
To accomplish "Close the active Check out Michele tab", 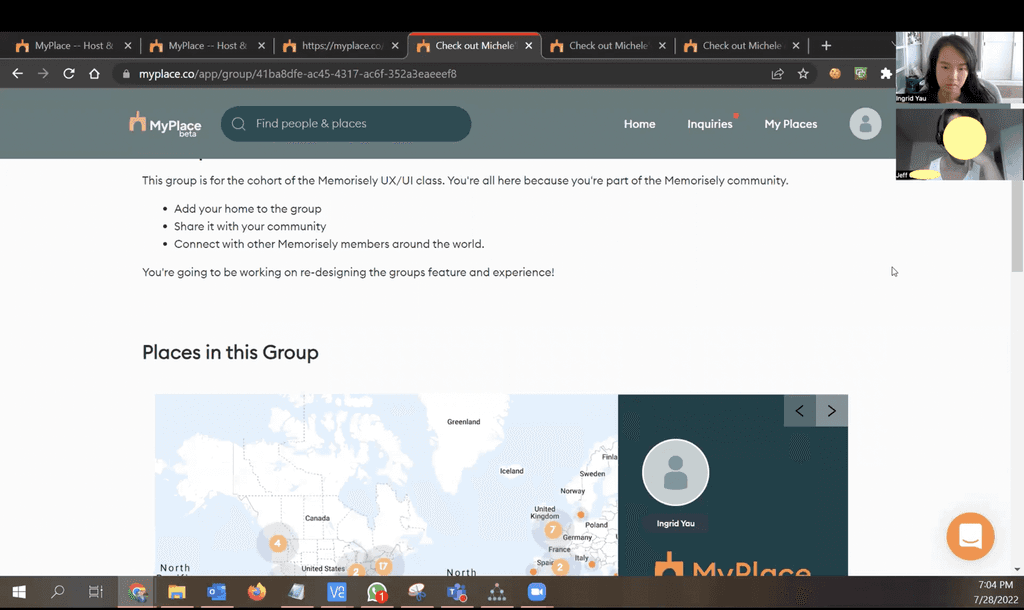I will pos(529,46).
